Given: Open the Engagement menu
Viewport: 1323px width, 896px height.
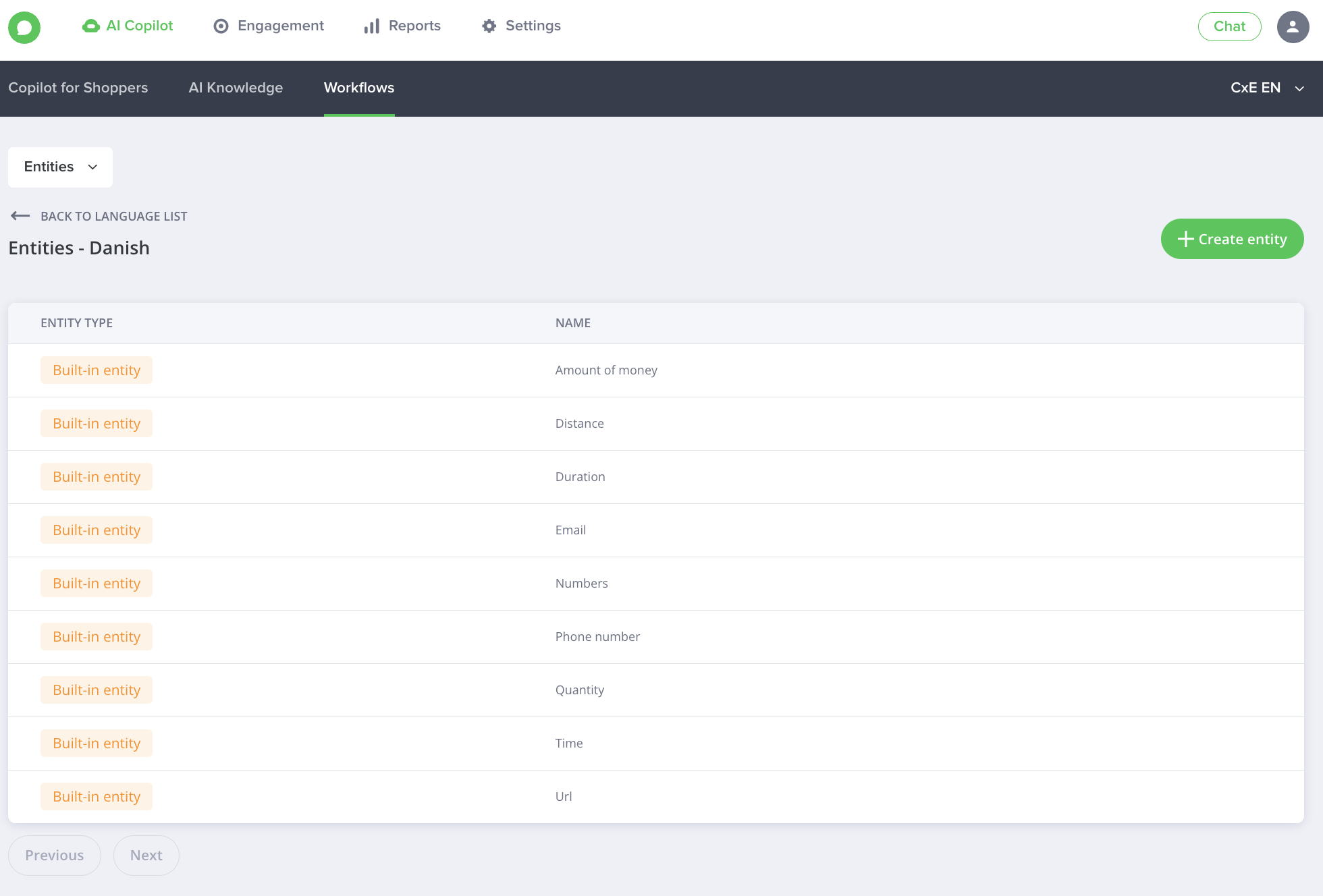Looking at the screenshot, I should pyautogui.click(x=269, y=26).
